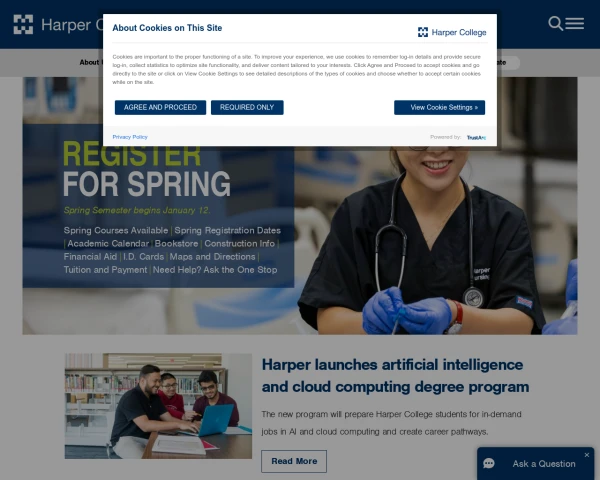Screen dimensions: 600x480
Task: Open the search magnifier icon
Action: tap(555, 24)
